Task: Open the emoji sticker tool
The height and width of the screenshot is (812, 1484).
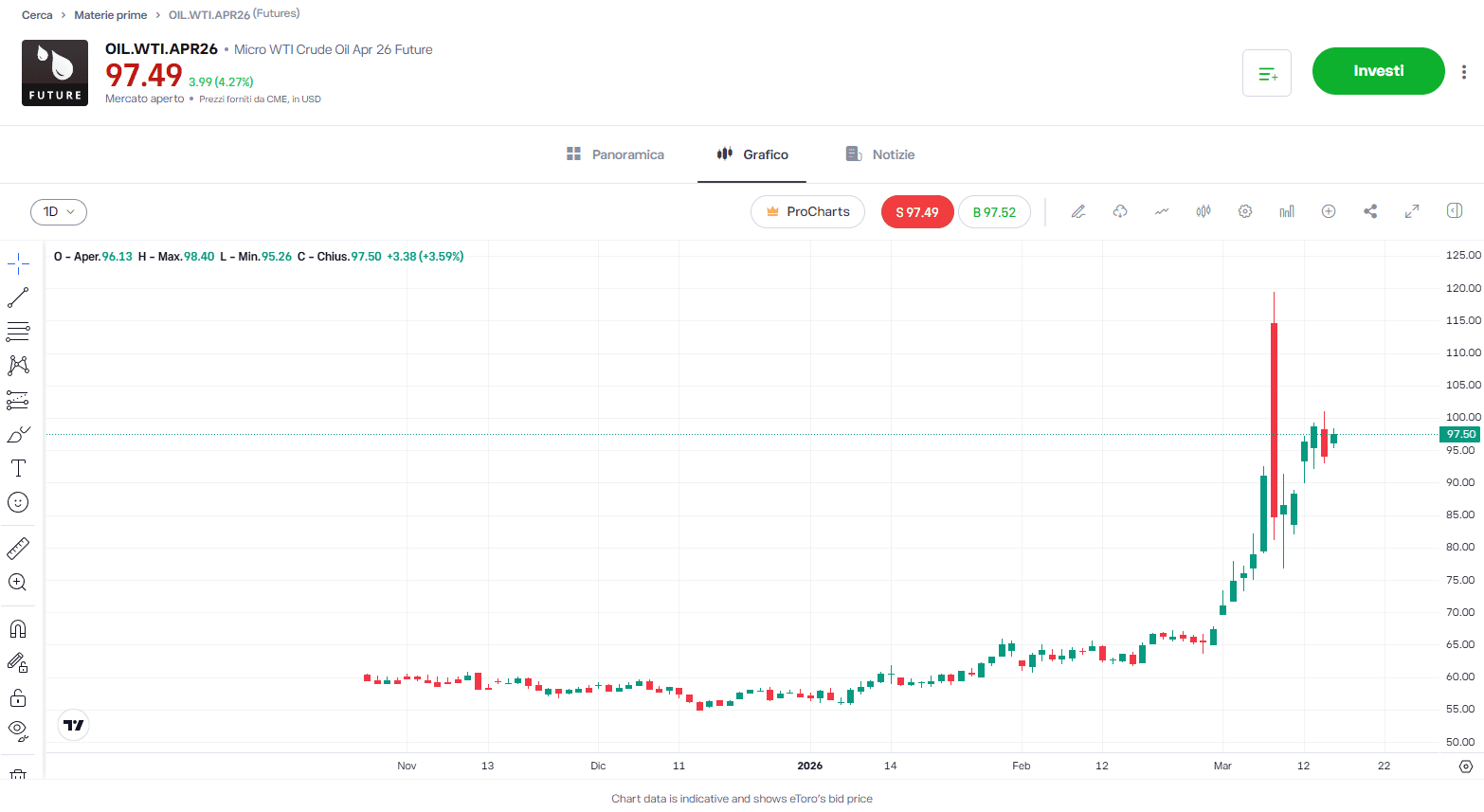Action: click(18, 502)
